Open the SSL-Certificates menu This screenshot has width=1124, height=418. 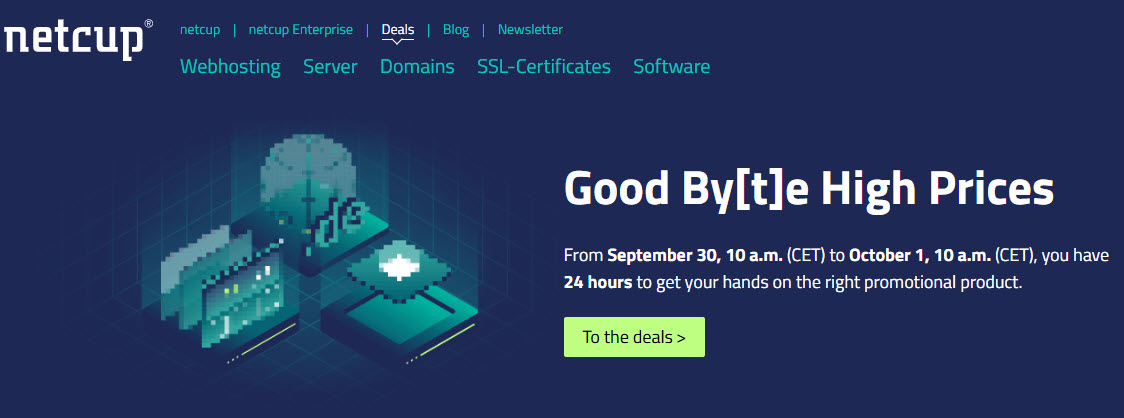544,67
